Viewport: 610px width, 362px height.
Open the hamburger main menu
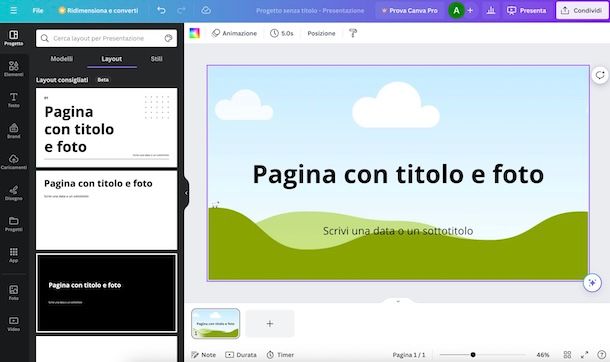click(13, 10)
